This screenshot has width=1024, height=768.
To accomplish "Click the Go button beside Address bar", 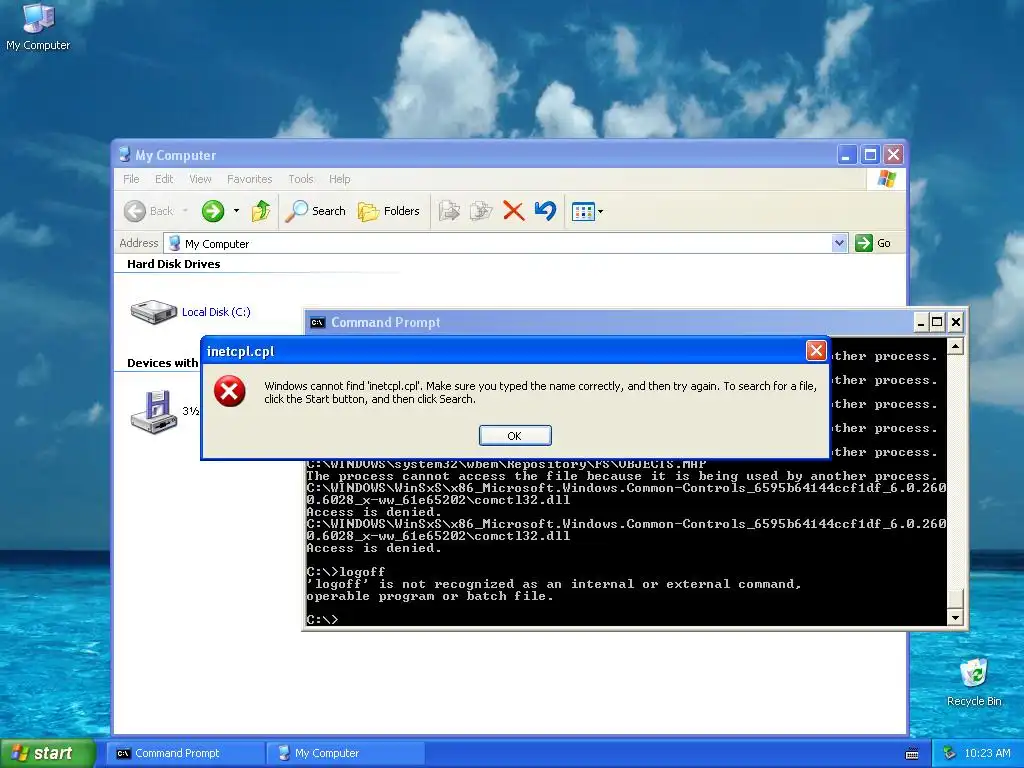I will pyautogui.click(x=873, y=243).
